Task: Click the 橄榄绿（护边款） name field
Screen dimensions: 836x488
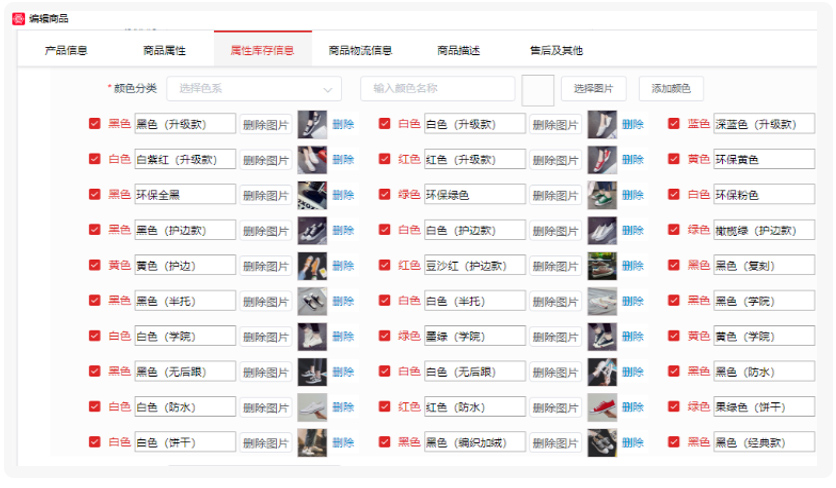Action: (764, 230)
